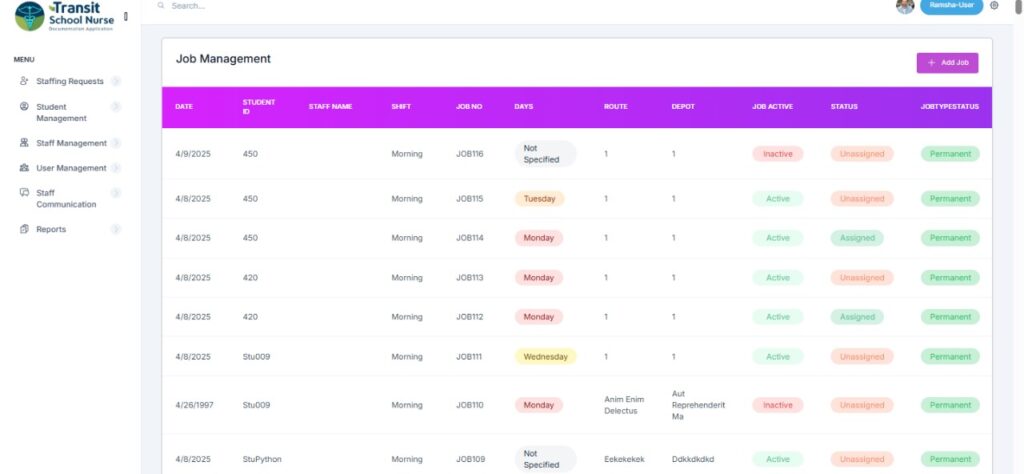Click the Assigned status badge for JOB114
Image resolution: width=1024 pixels, height=474 pixels.
click(857, 238)
